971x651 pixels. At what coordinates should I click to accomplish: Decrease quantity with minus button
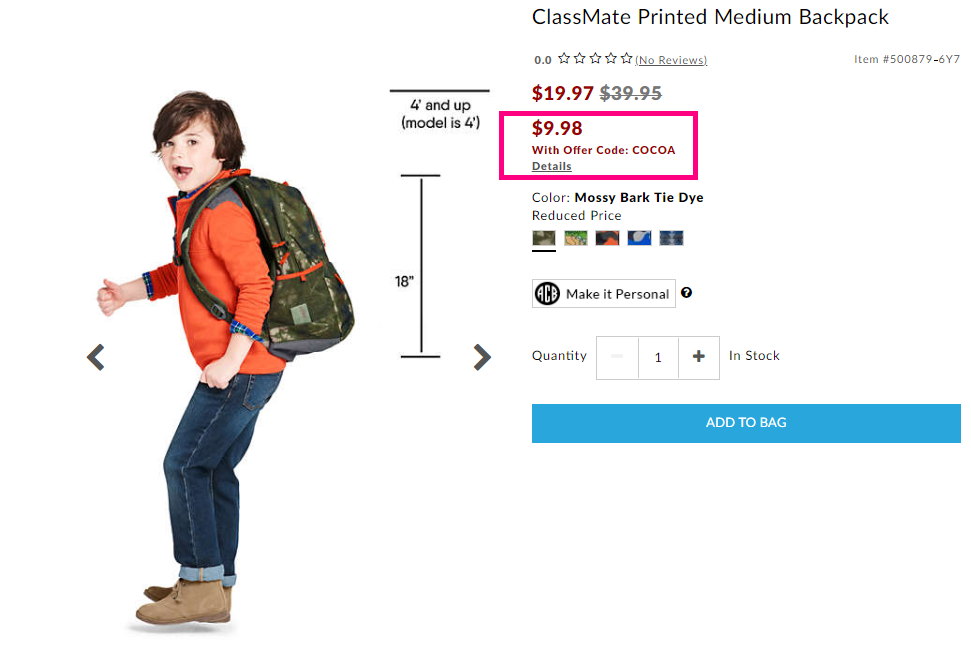coord(617,357)
